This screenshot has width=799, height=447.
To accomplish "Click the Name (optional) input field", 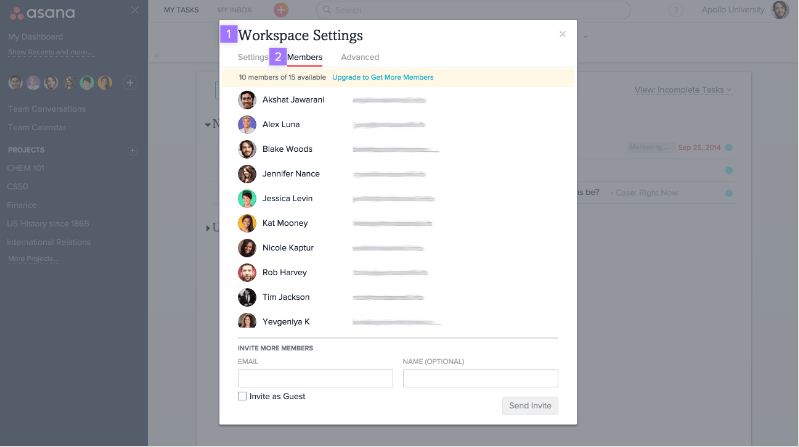I will (x=480, y=378).
